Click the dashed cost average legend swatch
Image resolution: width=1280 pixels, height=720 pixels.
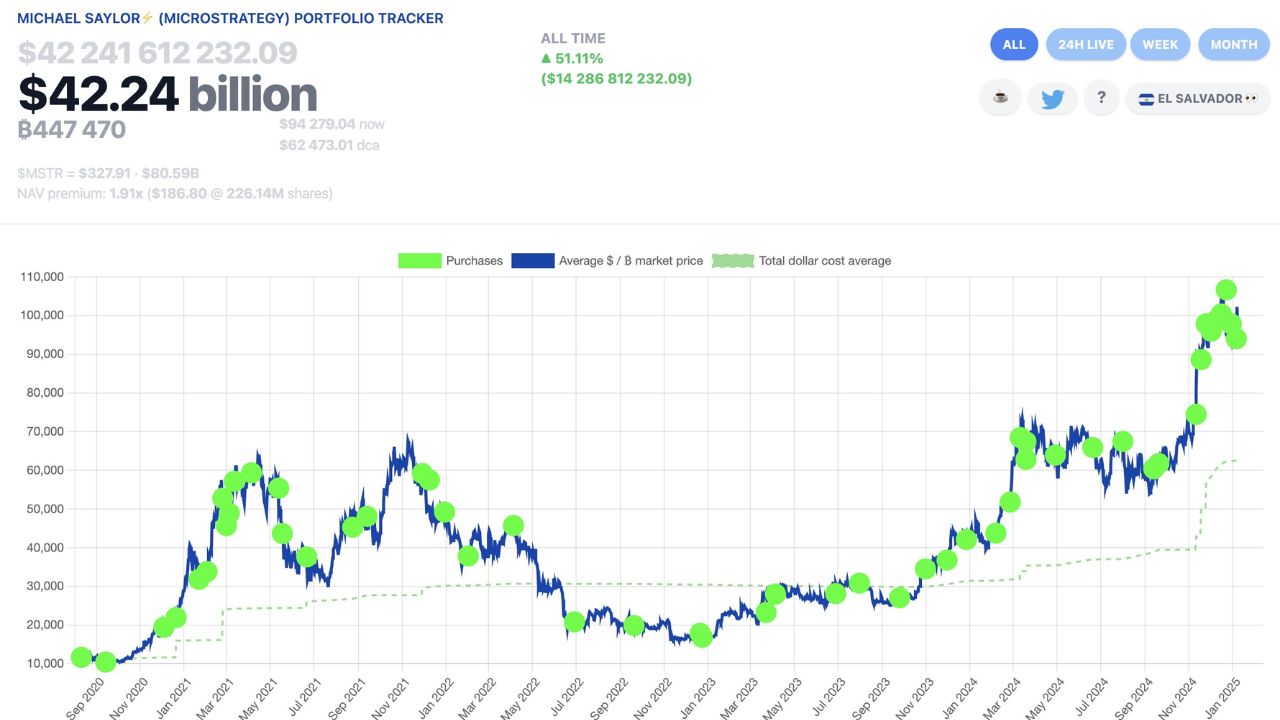click(732, 261)
